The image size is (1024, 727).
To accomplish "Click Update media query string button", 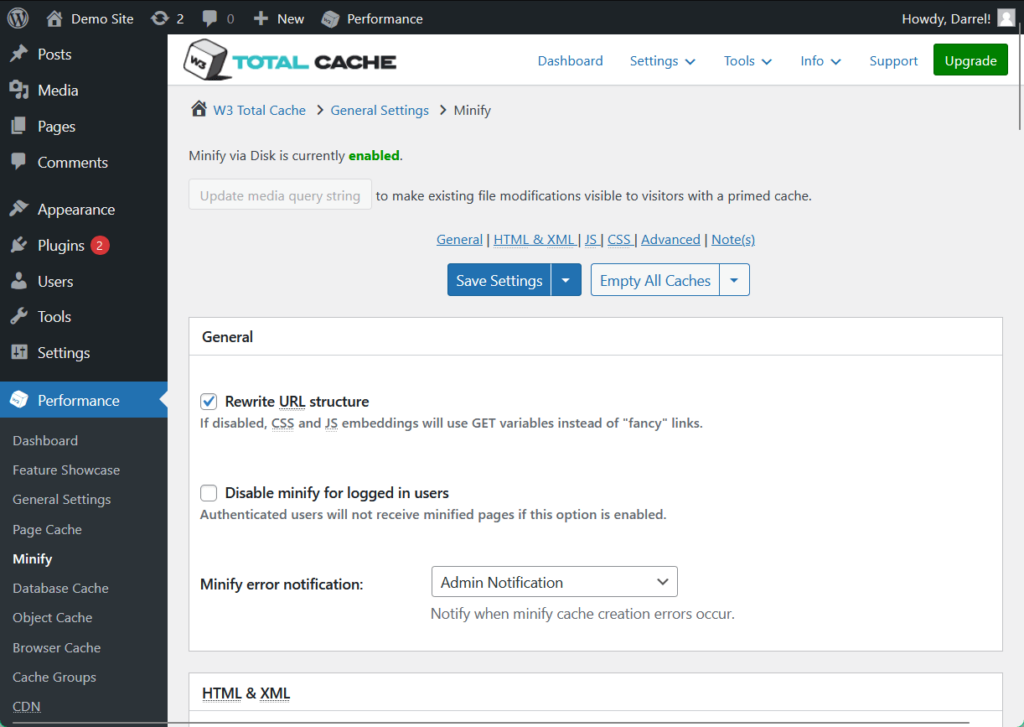I will point(280,195).
